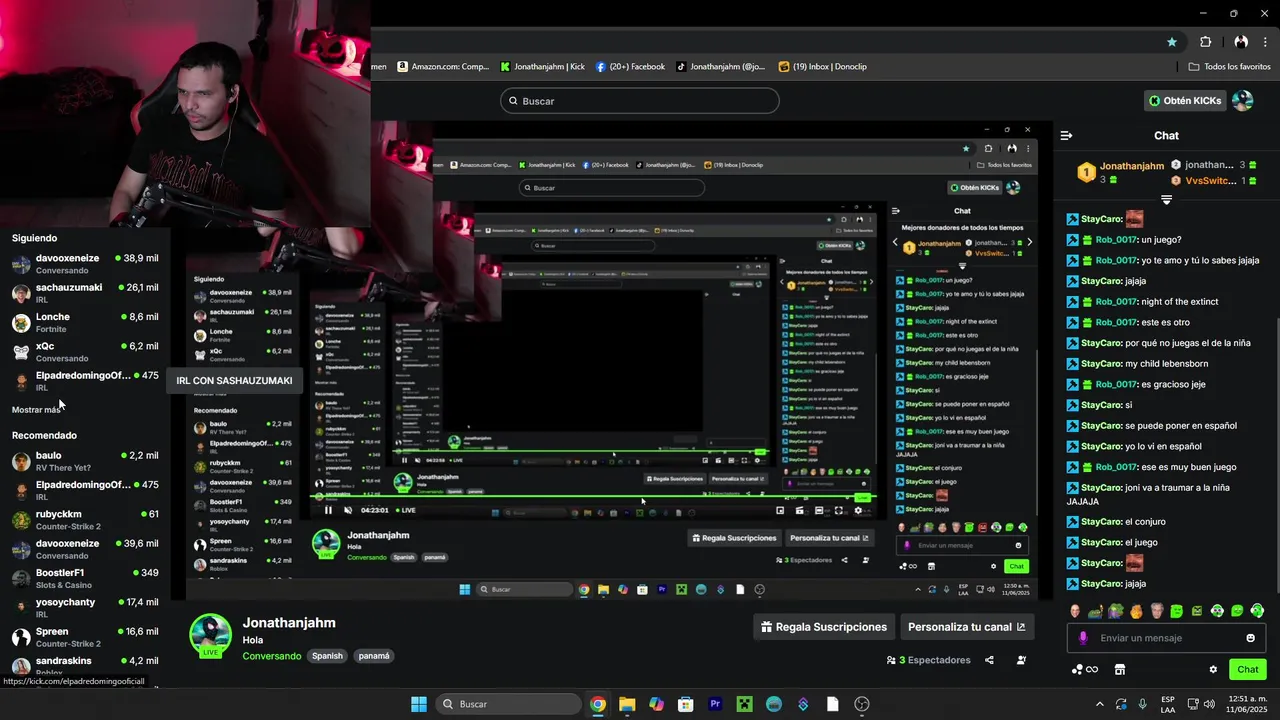This screenshot has height=720, width=1280.
Task: Click the panamá tag under the stream title
Action: (374, 656)
